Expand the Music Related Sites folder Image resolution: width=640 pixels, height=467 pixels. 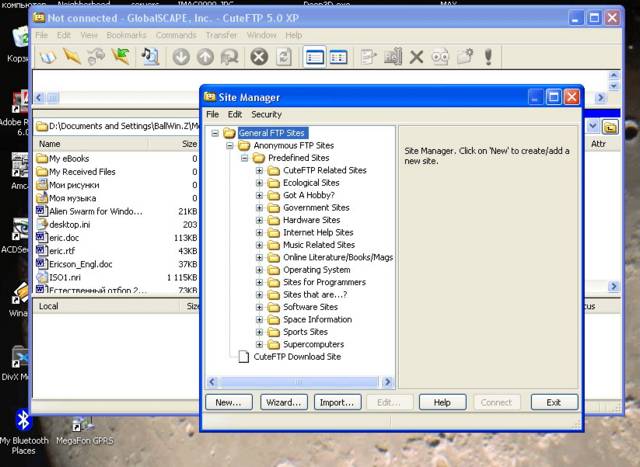[x=259, y=245]
